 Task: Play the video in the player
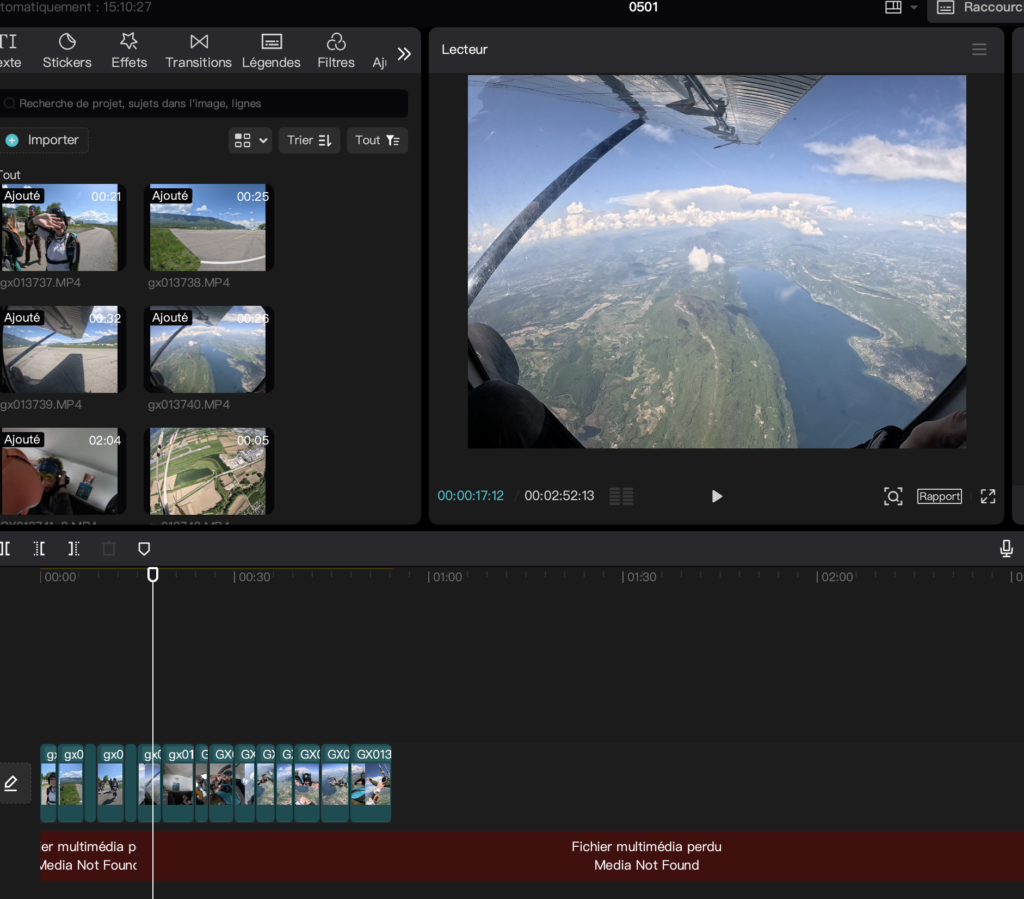tap(716, 496)
